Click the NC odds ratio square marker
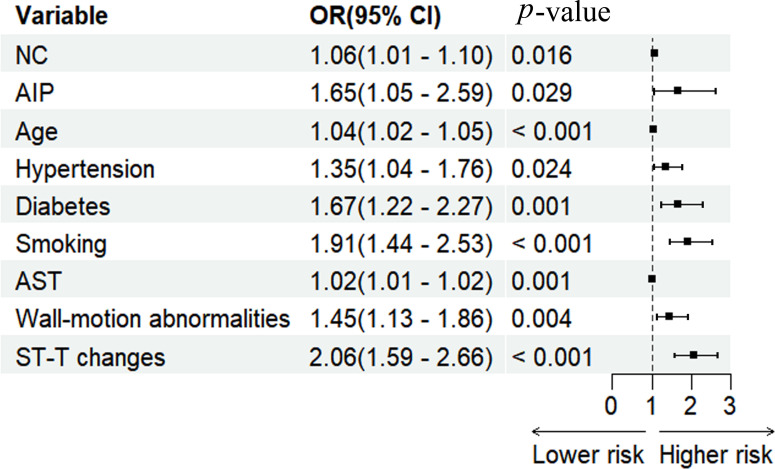The image size is (775, 469). (x=654, y=53)
